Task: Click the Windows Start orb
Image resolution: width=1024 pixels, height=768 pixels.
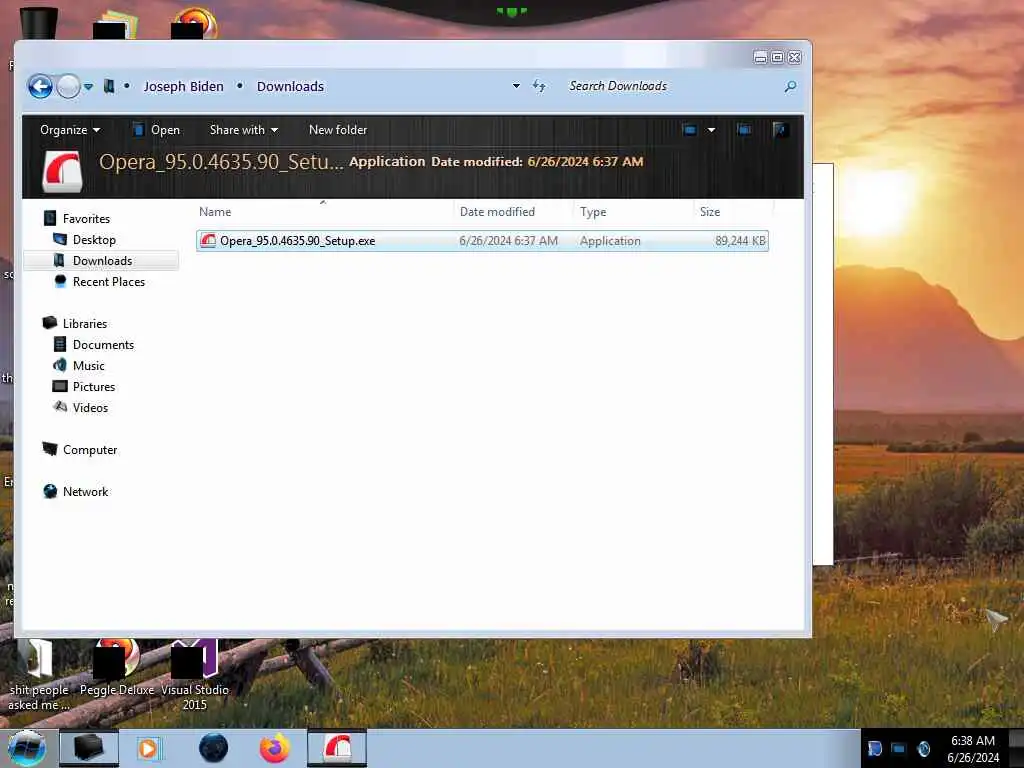Action: (x=27, y=748)
